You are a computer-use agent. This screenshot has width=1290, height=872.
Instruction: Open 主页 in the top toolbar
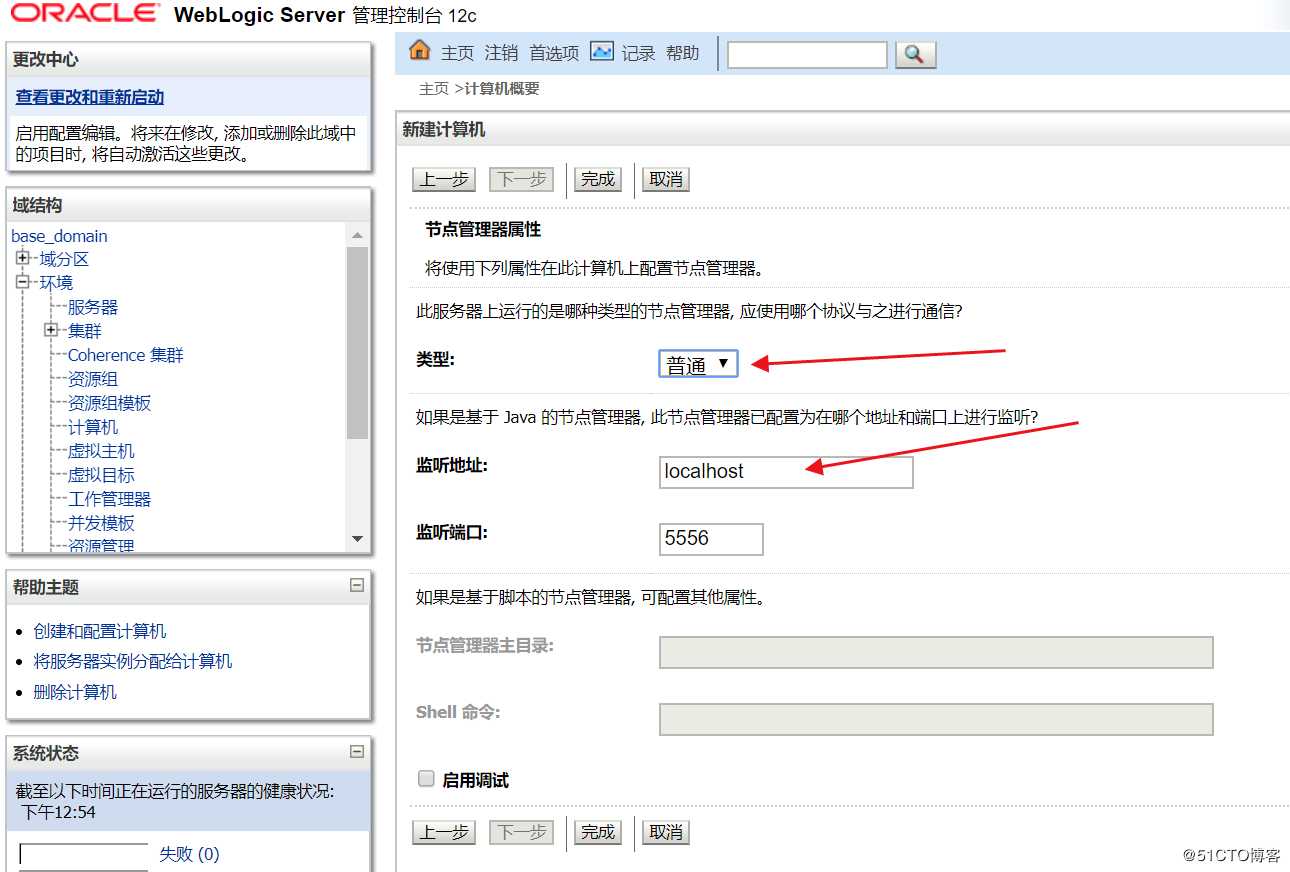457,53
